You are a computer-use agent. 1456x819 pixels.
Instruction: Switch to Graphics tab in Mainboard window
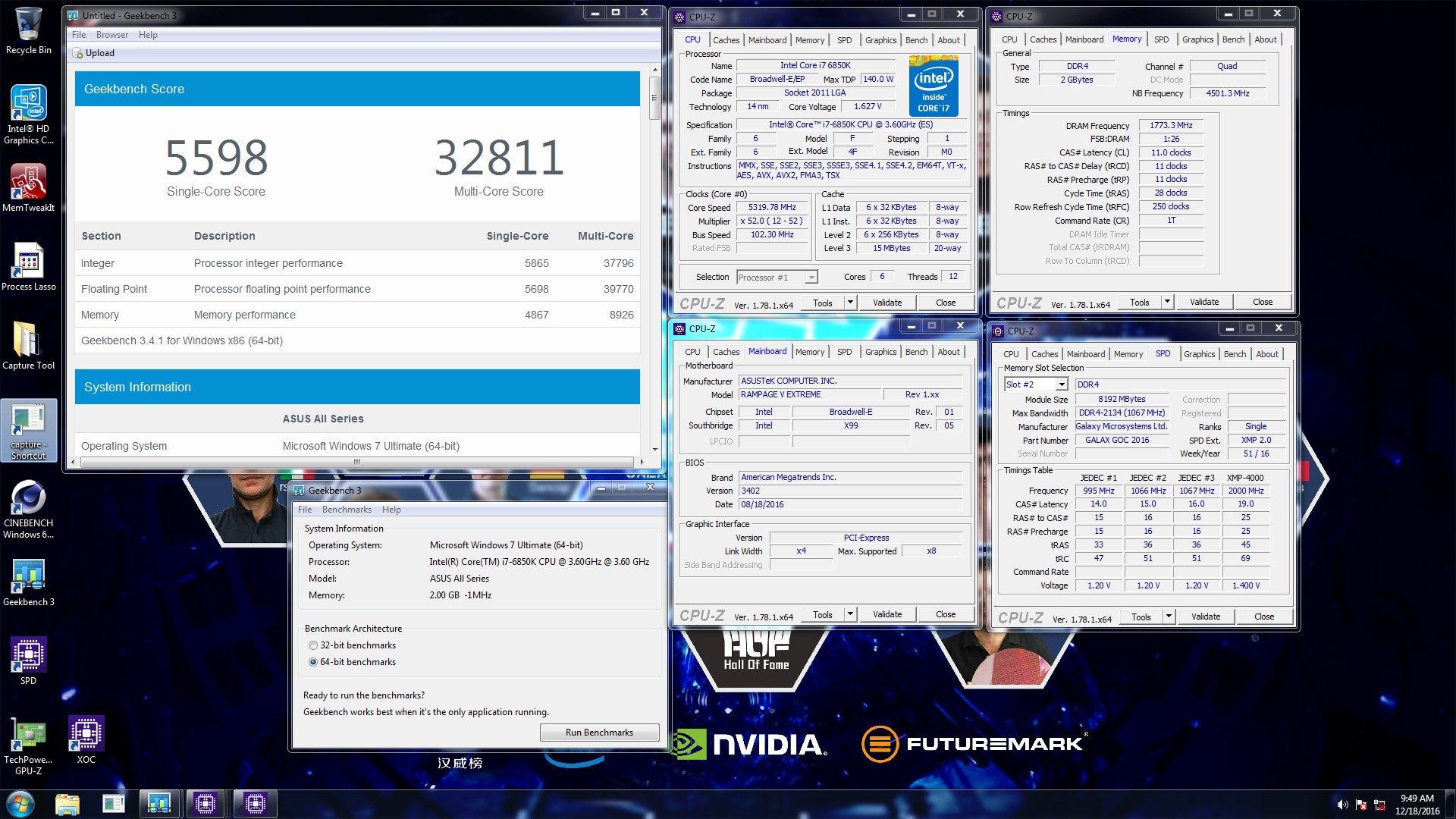click(x=880, y=352)
